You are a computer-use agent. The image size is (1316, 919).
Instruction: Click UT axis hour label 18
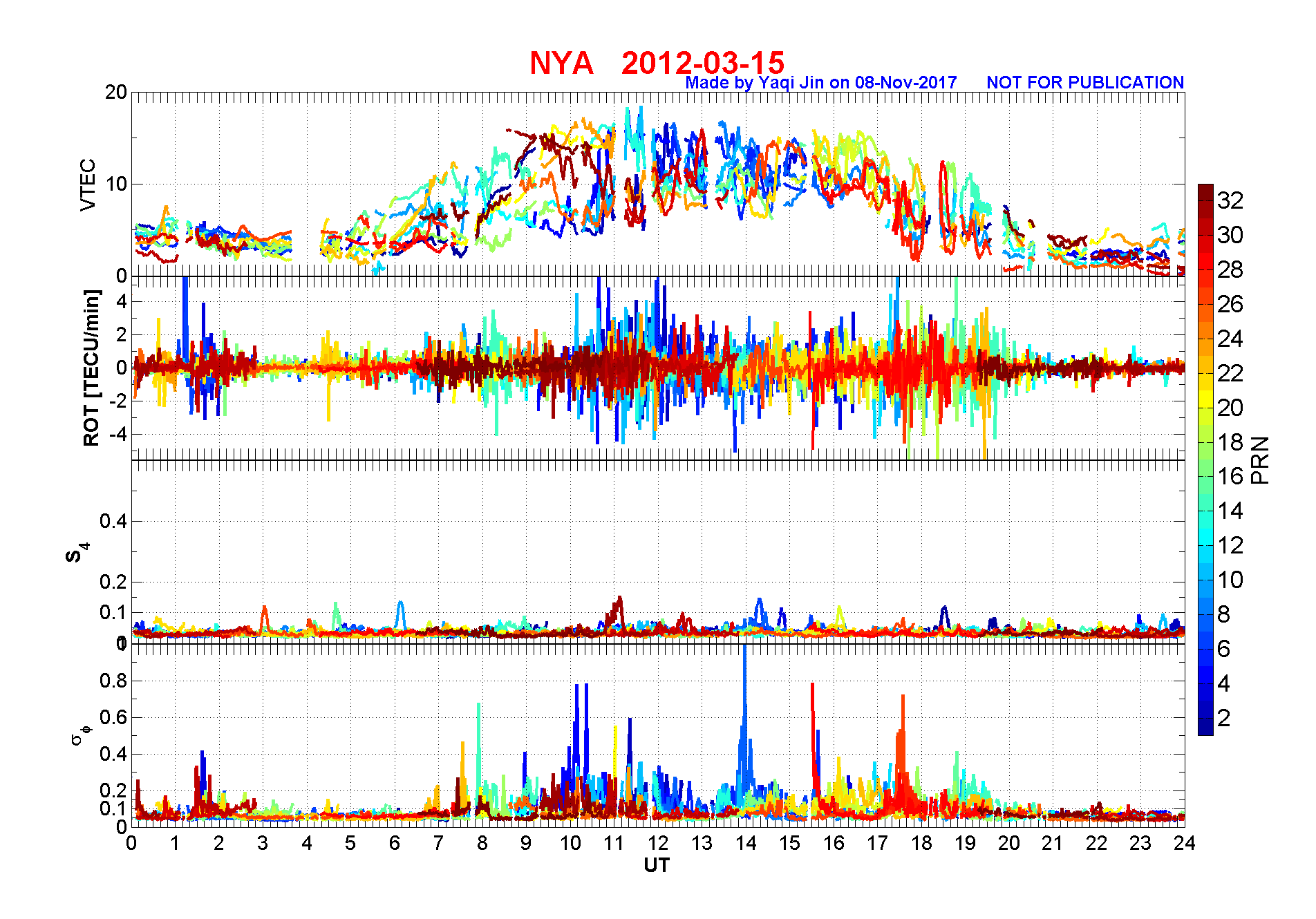click(921, 843)
